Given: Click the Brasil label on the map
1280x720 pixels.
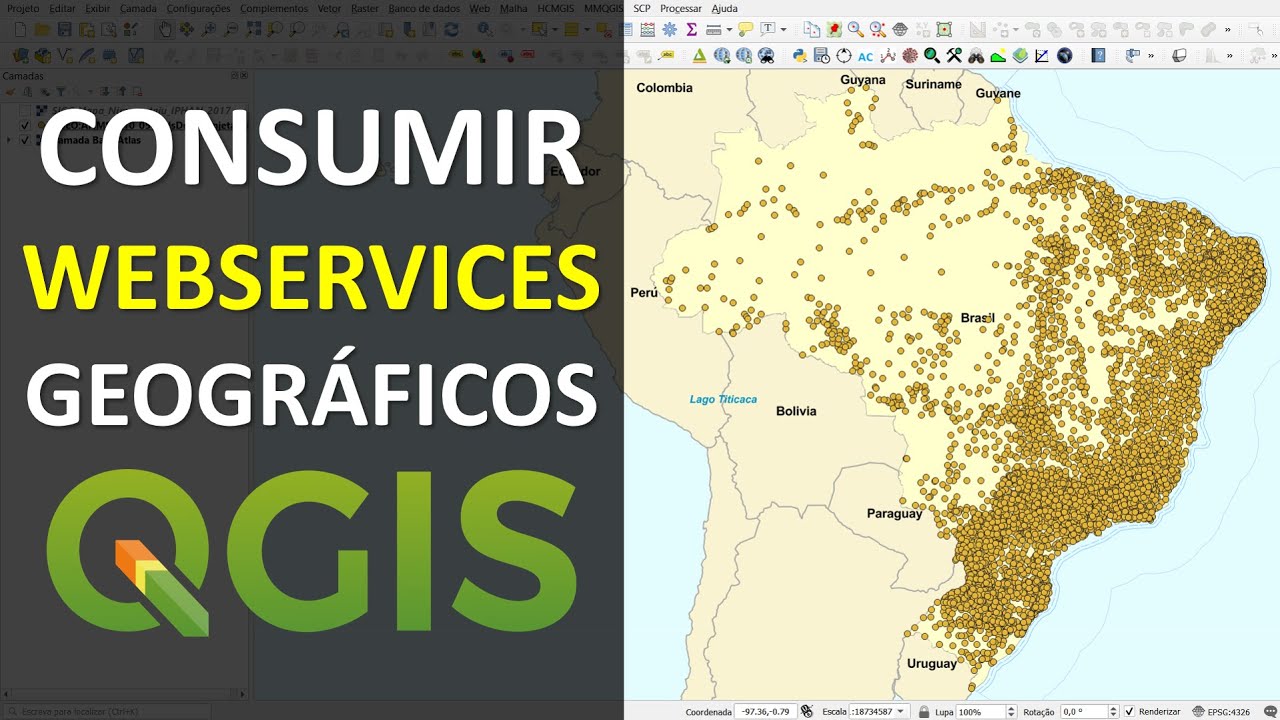Looking at the screenshot, I should pyautogui.click(x=977, y=318).
